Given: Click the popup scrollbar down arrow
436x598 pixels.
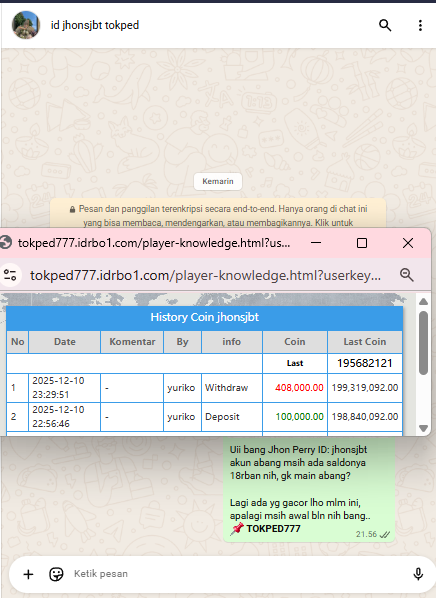Looking at the screenshot, I should click(x=423, y=428).
